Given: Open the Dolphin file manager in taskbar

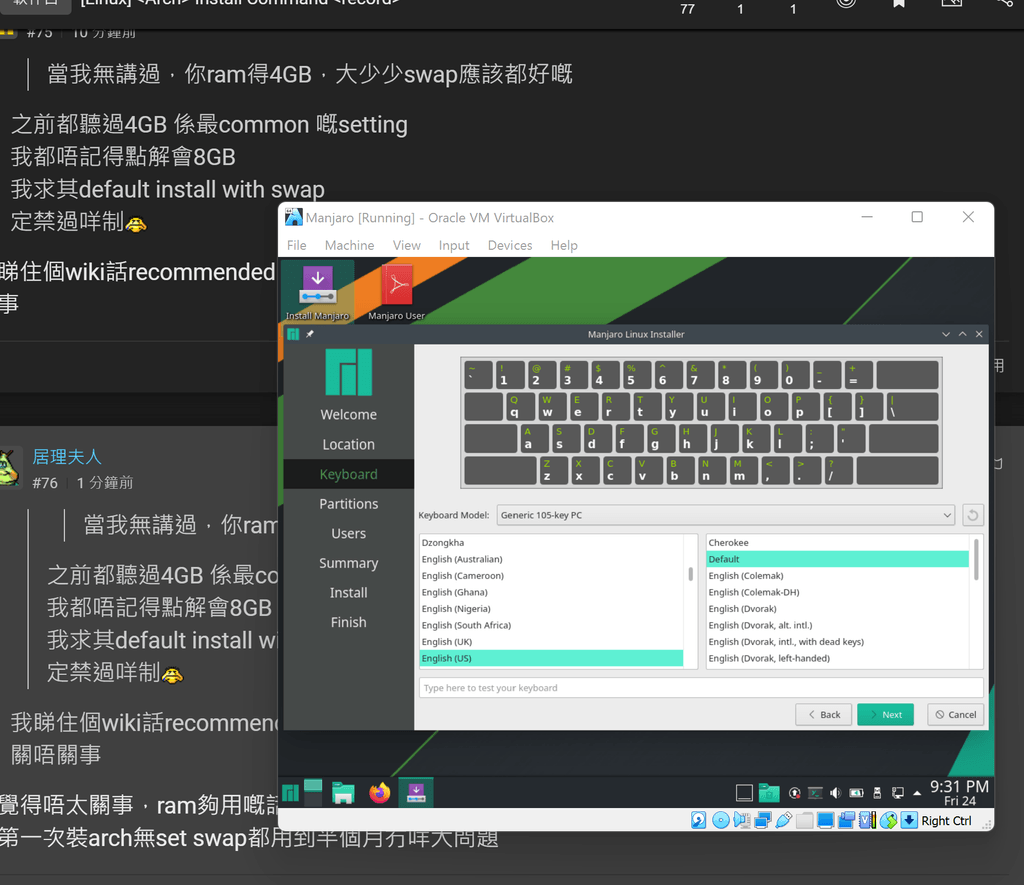Looking at the screenshot, I should point(343,791).
